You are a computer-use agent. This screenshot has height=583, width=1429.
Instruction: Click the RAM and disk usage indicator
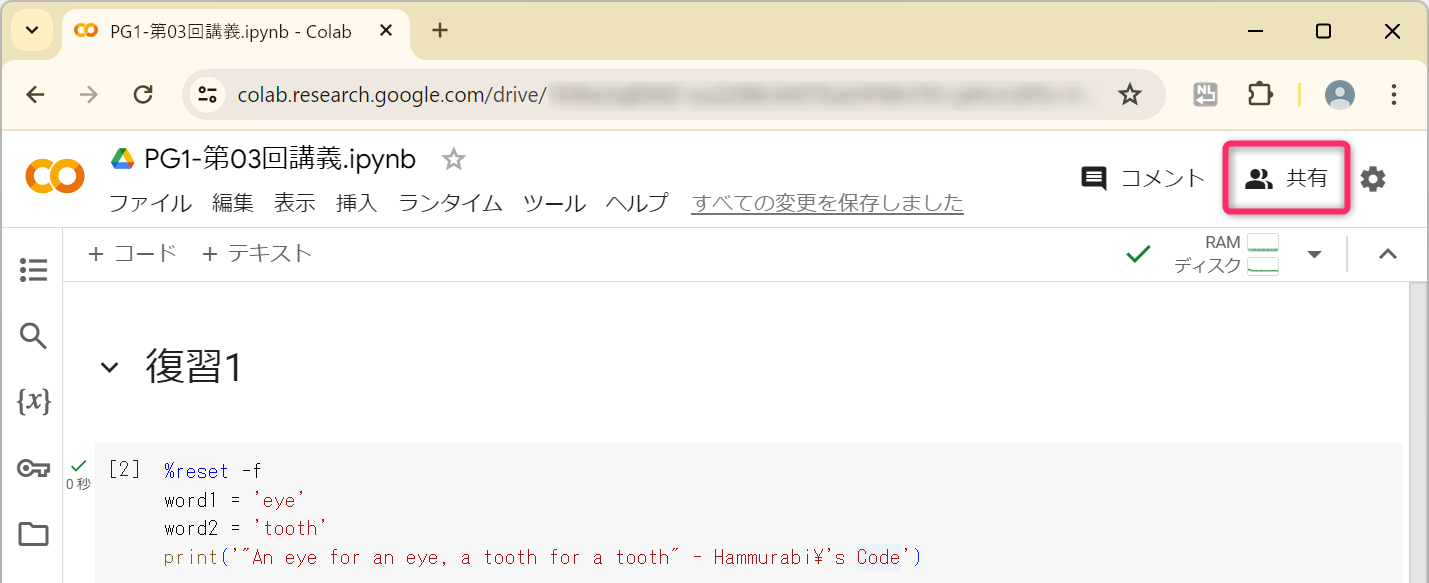coord(1227,254)
